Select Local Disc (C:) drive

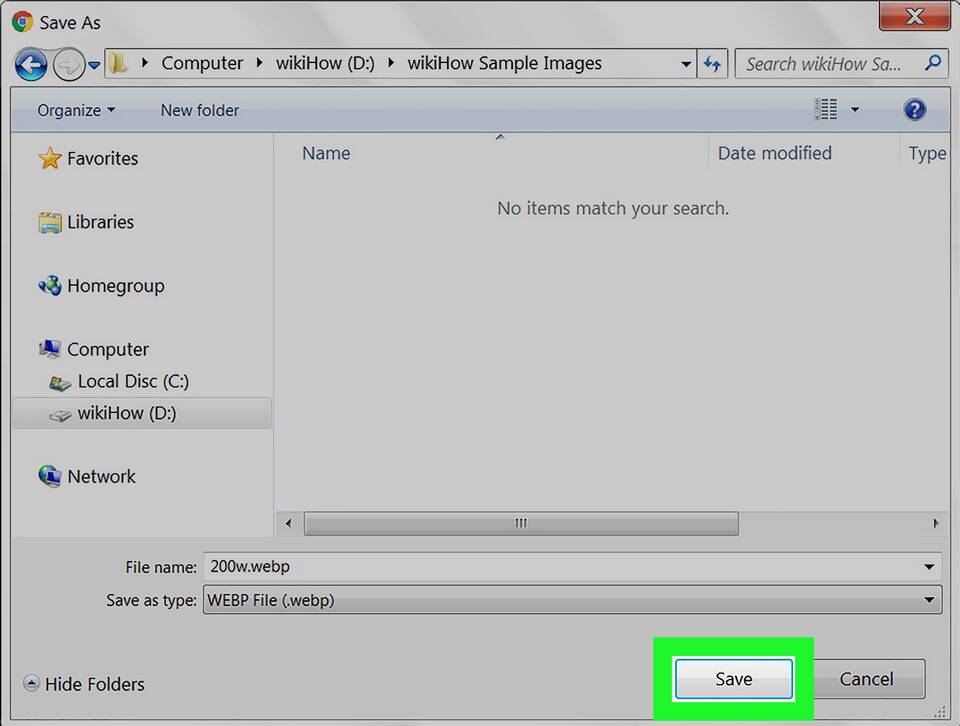pyautogui.click(x=133, y=381)
